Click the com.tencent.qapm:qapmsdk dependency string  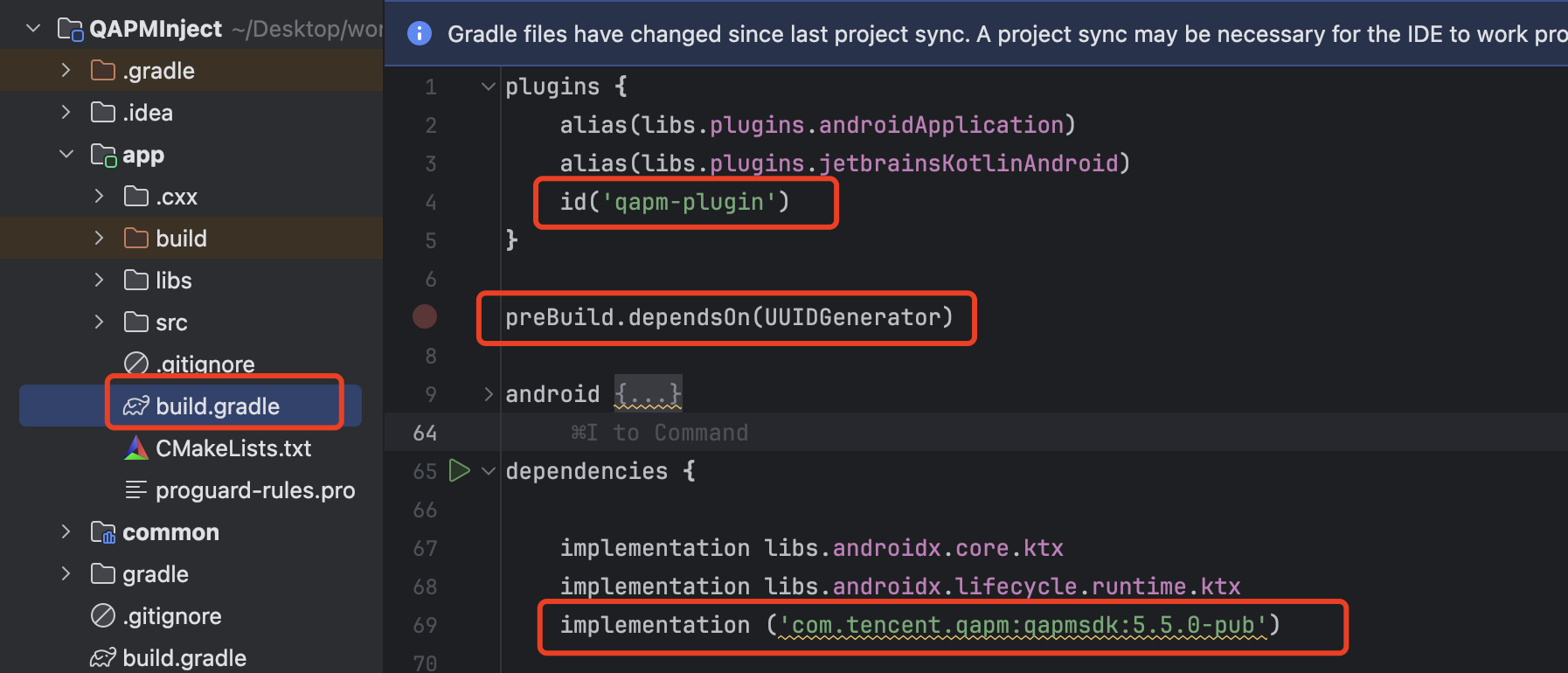click(1023, 625)
